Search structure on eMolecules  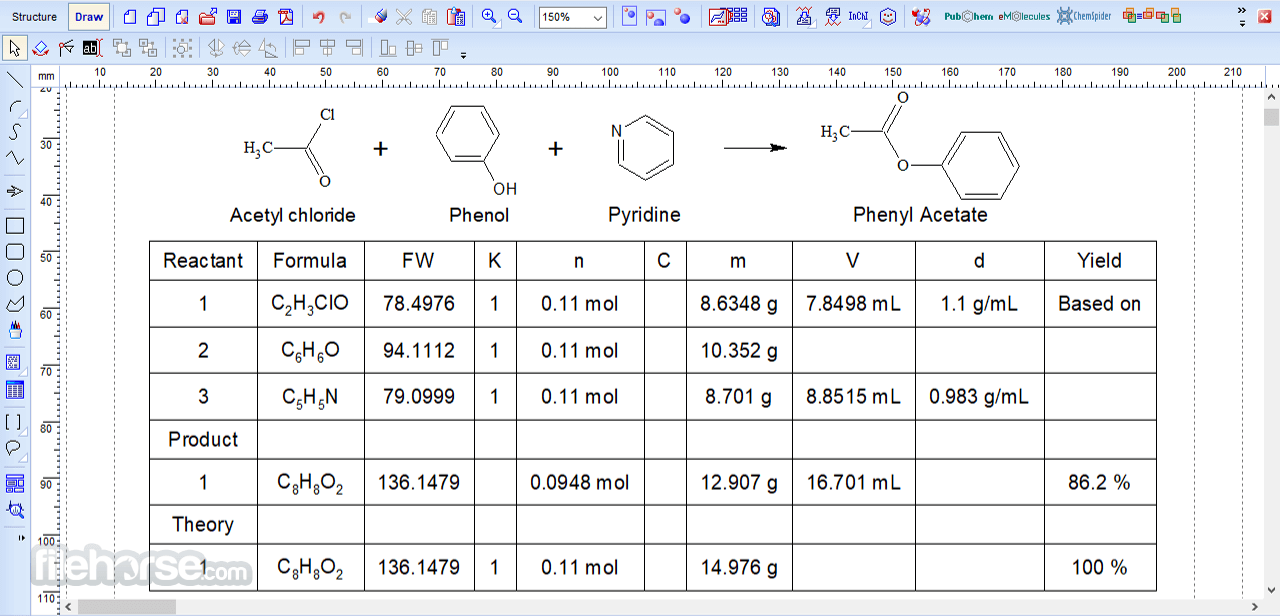1024,17
